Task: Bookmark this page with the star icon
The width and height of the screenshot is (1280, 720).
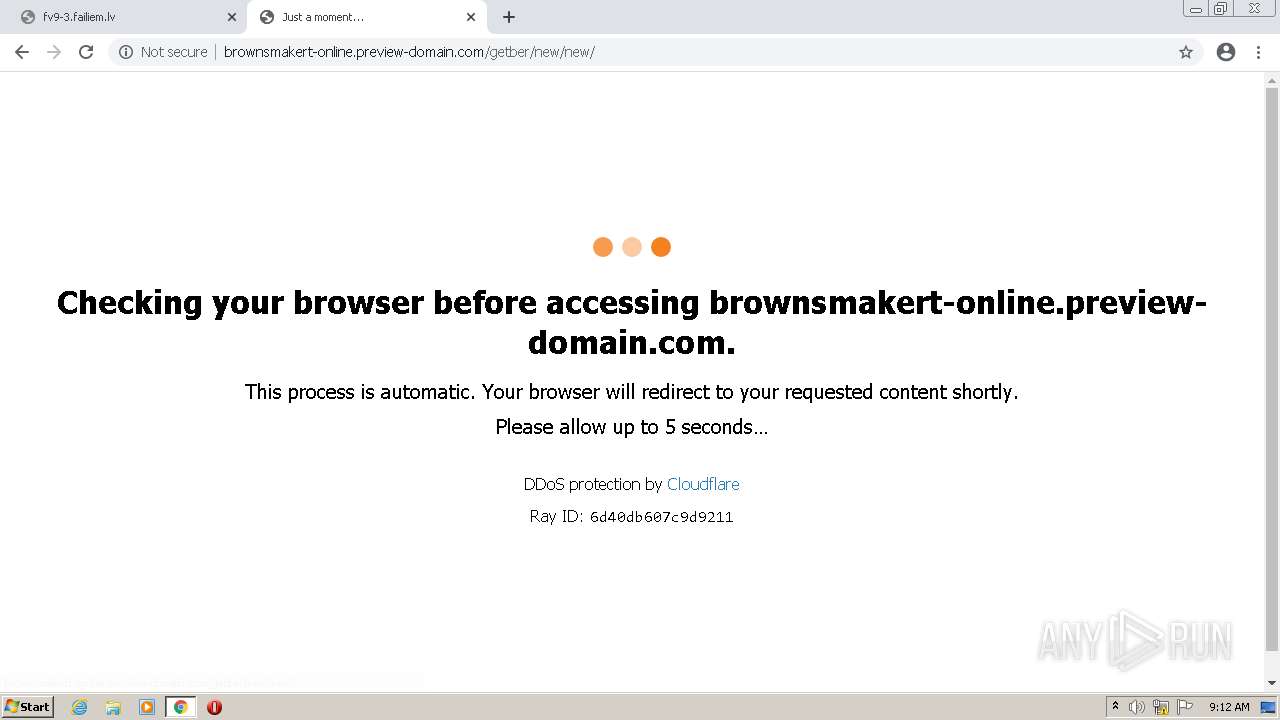Action: tap(1186, 52)
